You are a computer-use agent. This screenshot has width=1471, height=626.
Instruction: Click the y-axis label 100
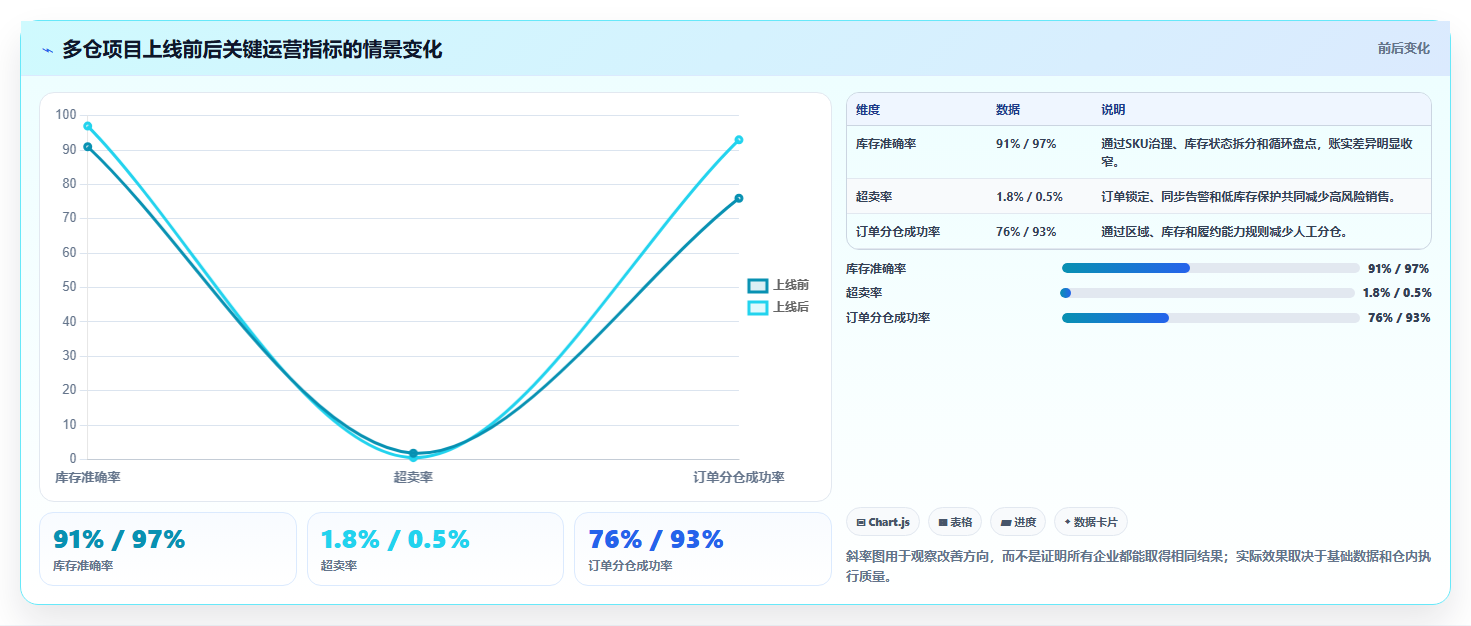pyautogui.click(x=66, y=115)
